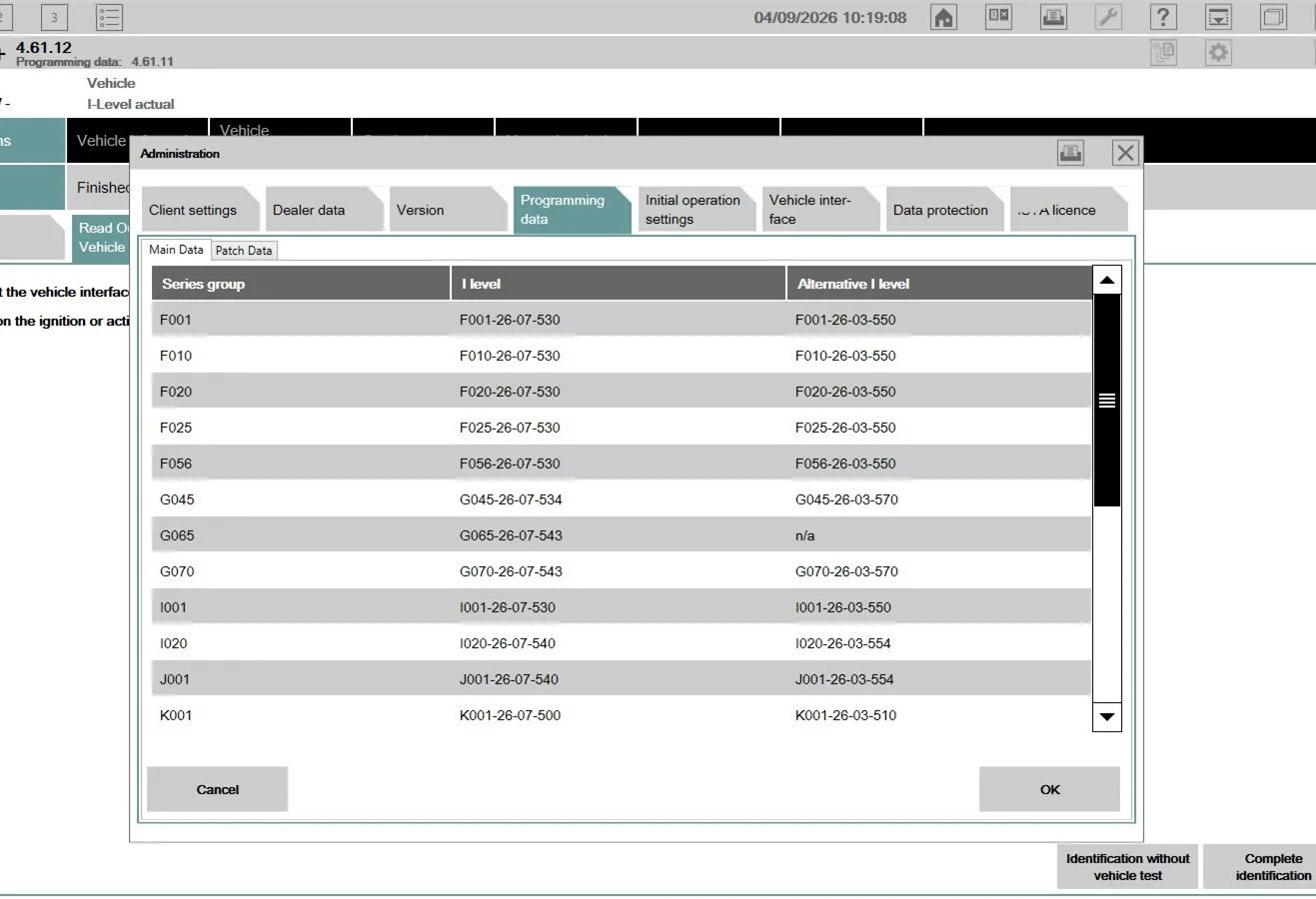Screen dimensions: 1316x899
Task: Click the overlapping windows icon
Action: (x=1273, y=17)
